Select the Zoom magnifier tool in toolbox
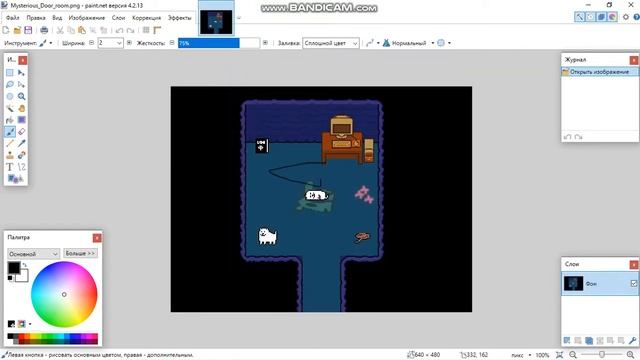Image resolution: width=640 pixels, height=360 pixels. [22, 96]
